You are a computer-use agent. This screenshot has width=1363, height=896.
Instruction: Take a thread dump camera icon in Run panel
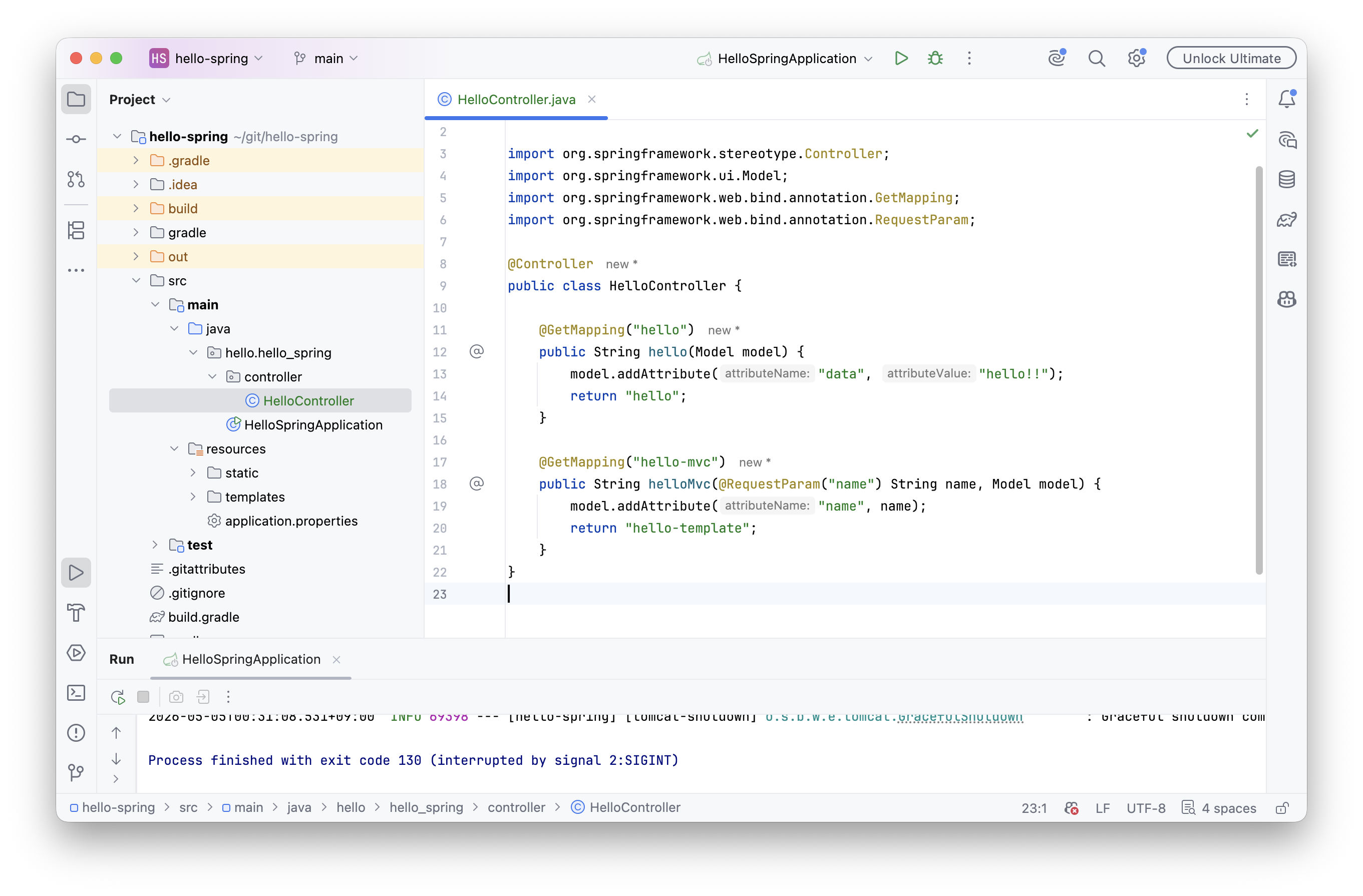176,697
